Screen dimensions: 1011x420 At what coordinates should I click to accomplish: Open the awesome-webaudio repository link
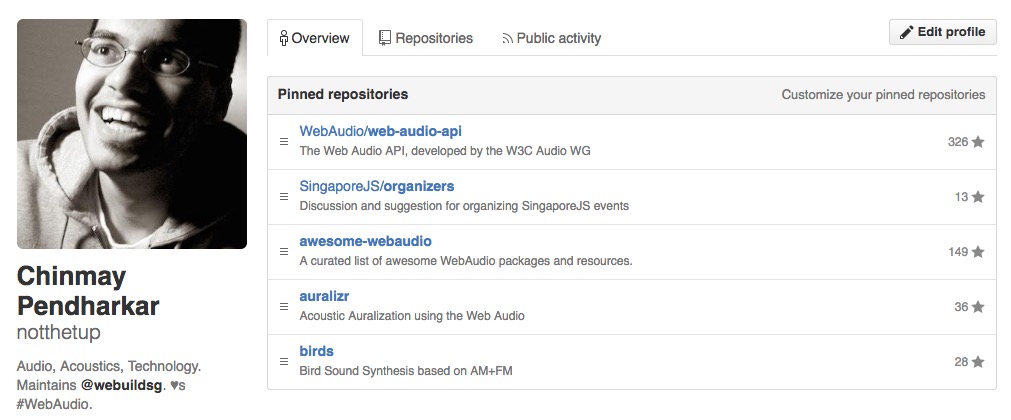pyautogui.click(x=366, y=241)
